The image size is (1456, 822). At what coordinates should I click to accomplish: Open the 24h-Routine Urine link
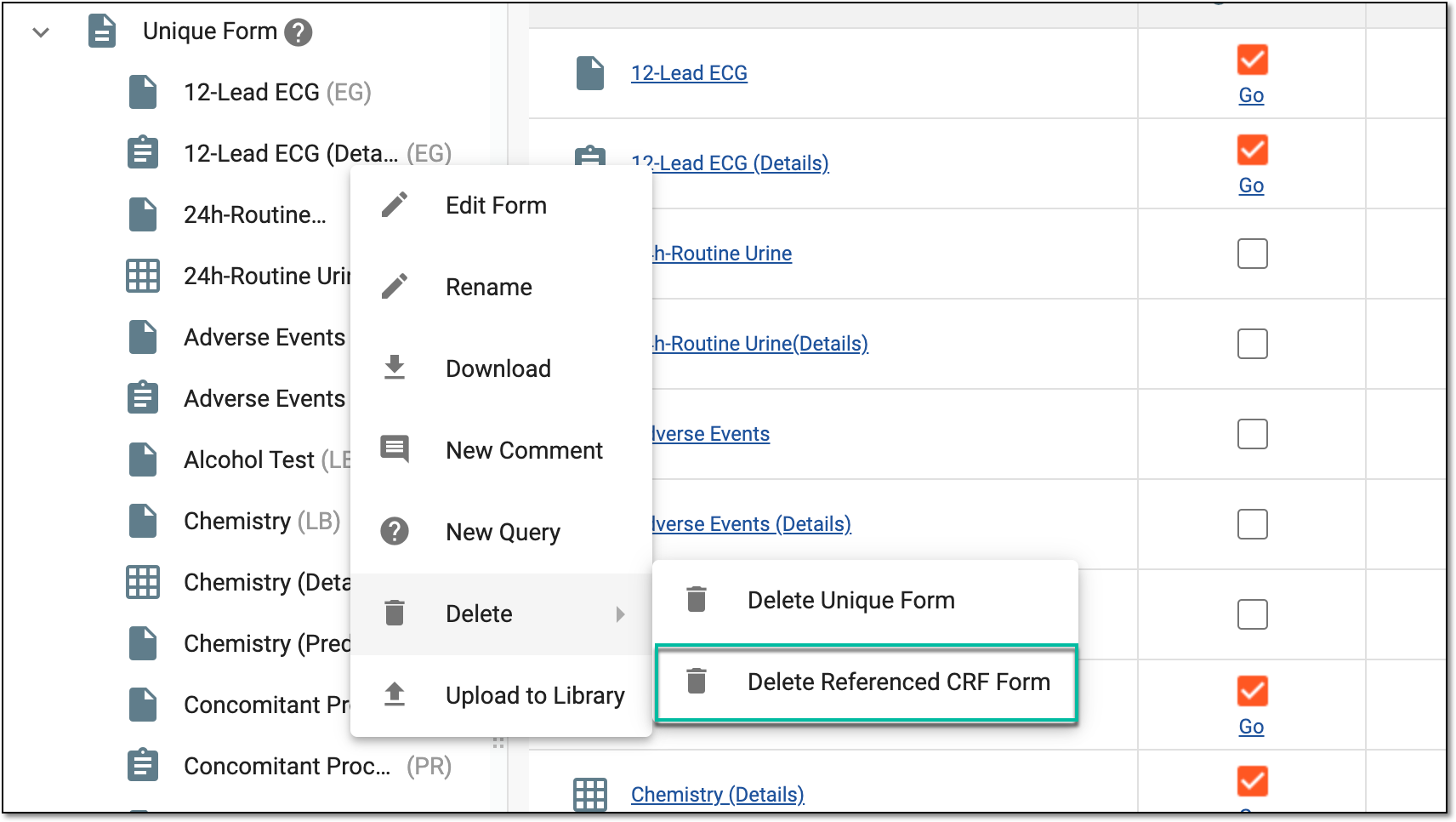721,254
